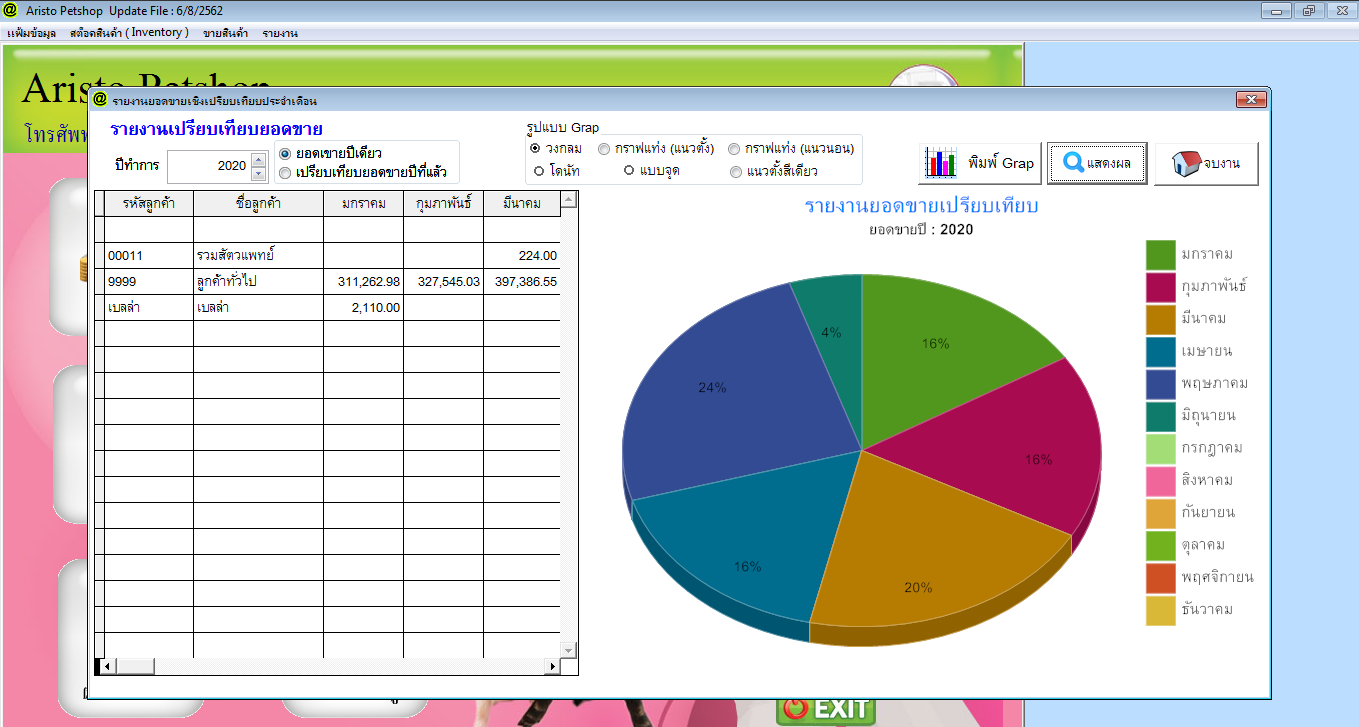Click the green EXIT button in main window

coord(826,709)
